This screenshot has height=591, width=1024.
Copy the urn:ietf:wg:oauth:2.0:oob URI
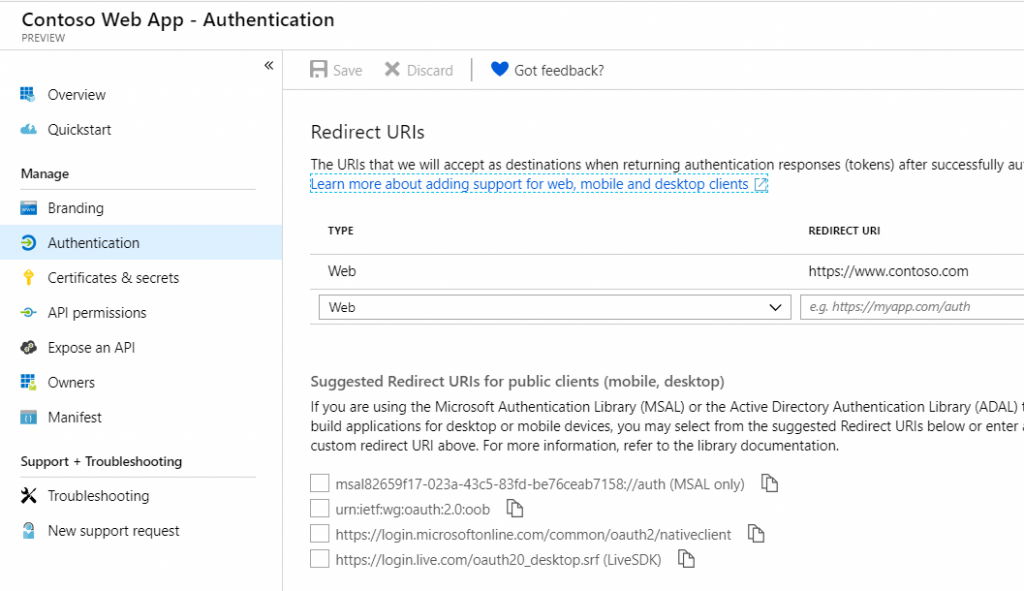click(515, 508)
